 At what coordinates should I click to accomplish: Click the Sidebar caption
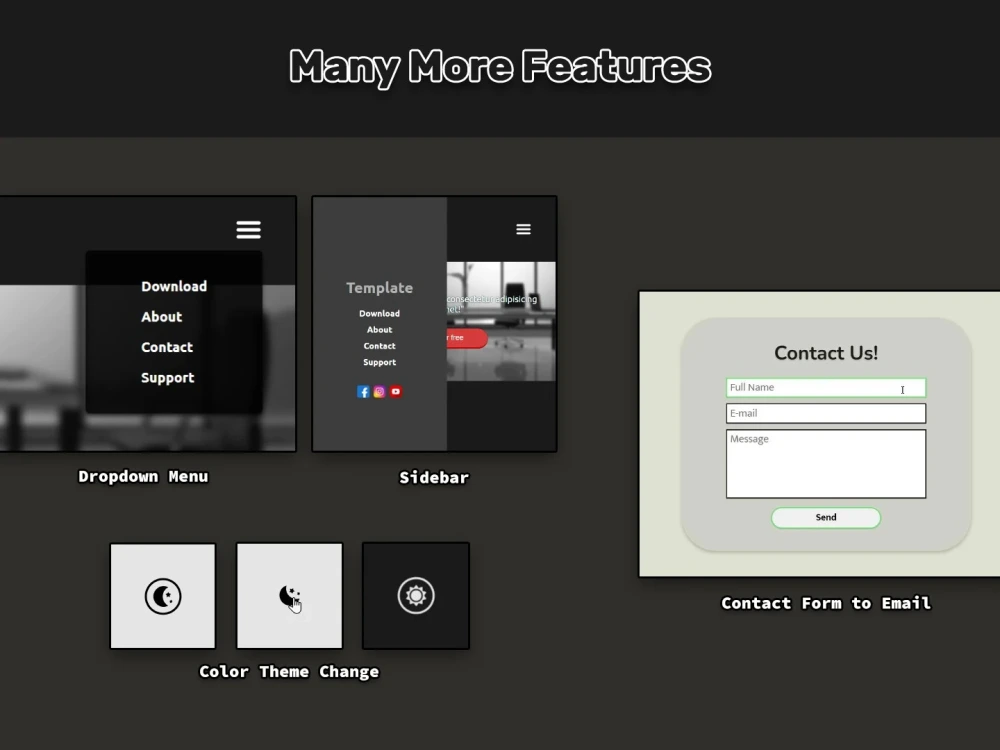[434, 478]
